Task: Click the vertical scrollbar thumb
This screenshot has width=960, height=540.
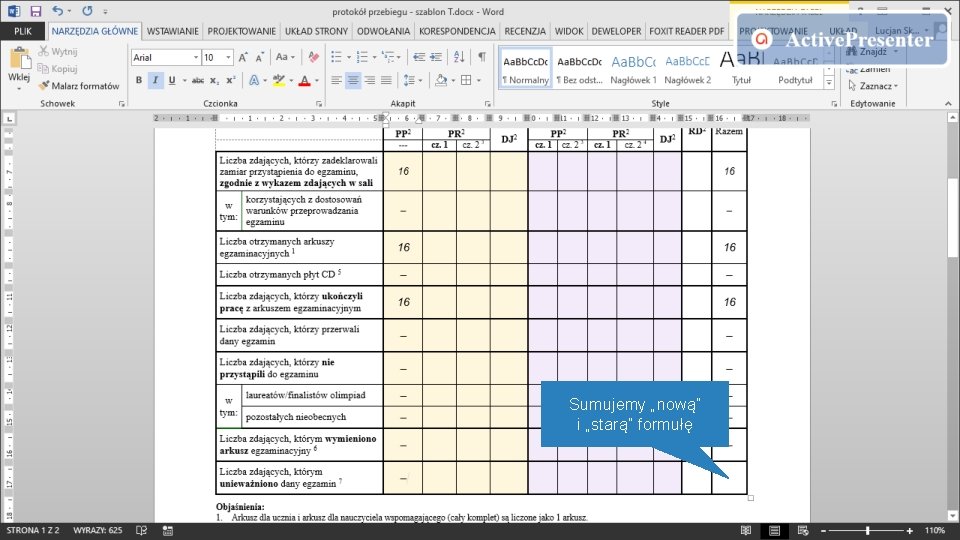Action: [x=953, y=218]
